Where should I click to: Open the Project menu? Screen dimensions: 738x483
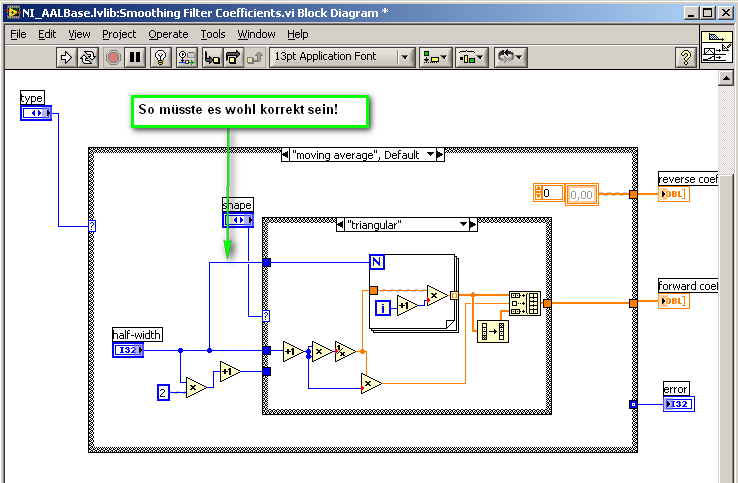[119, 34]
